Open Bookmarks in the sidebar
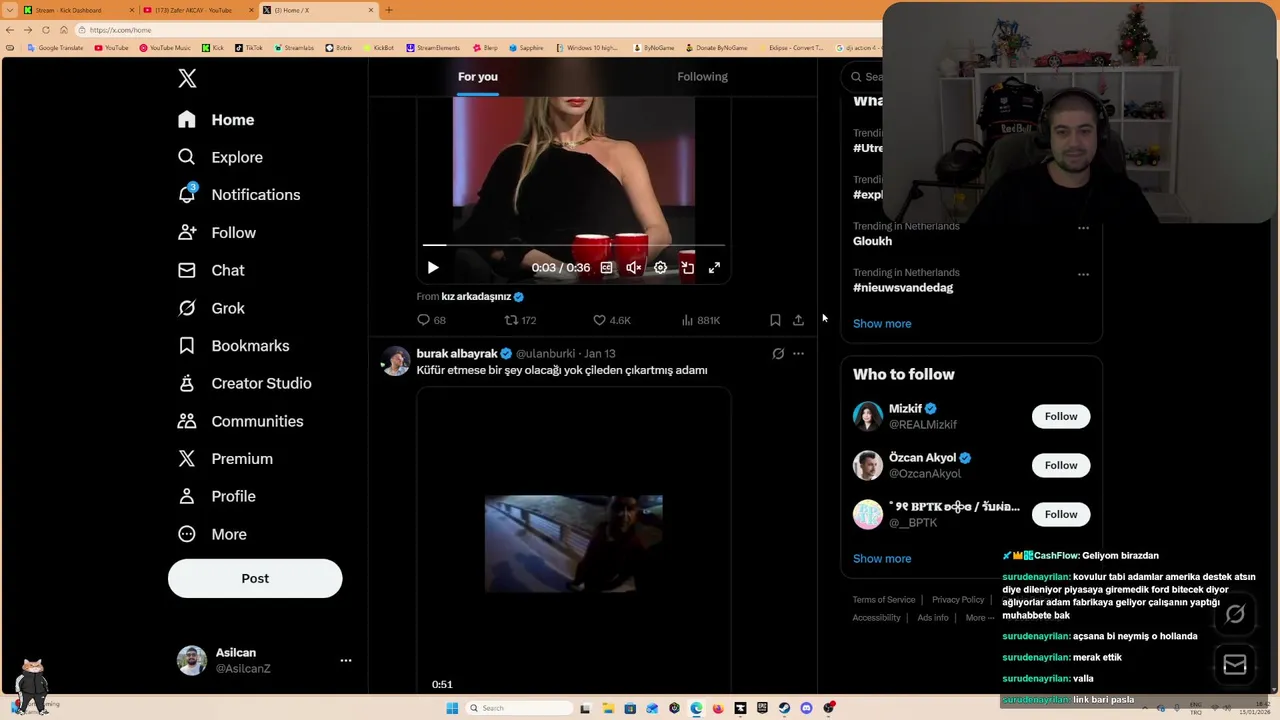1280x720 pixels. click(233, 346)
